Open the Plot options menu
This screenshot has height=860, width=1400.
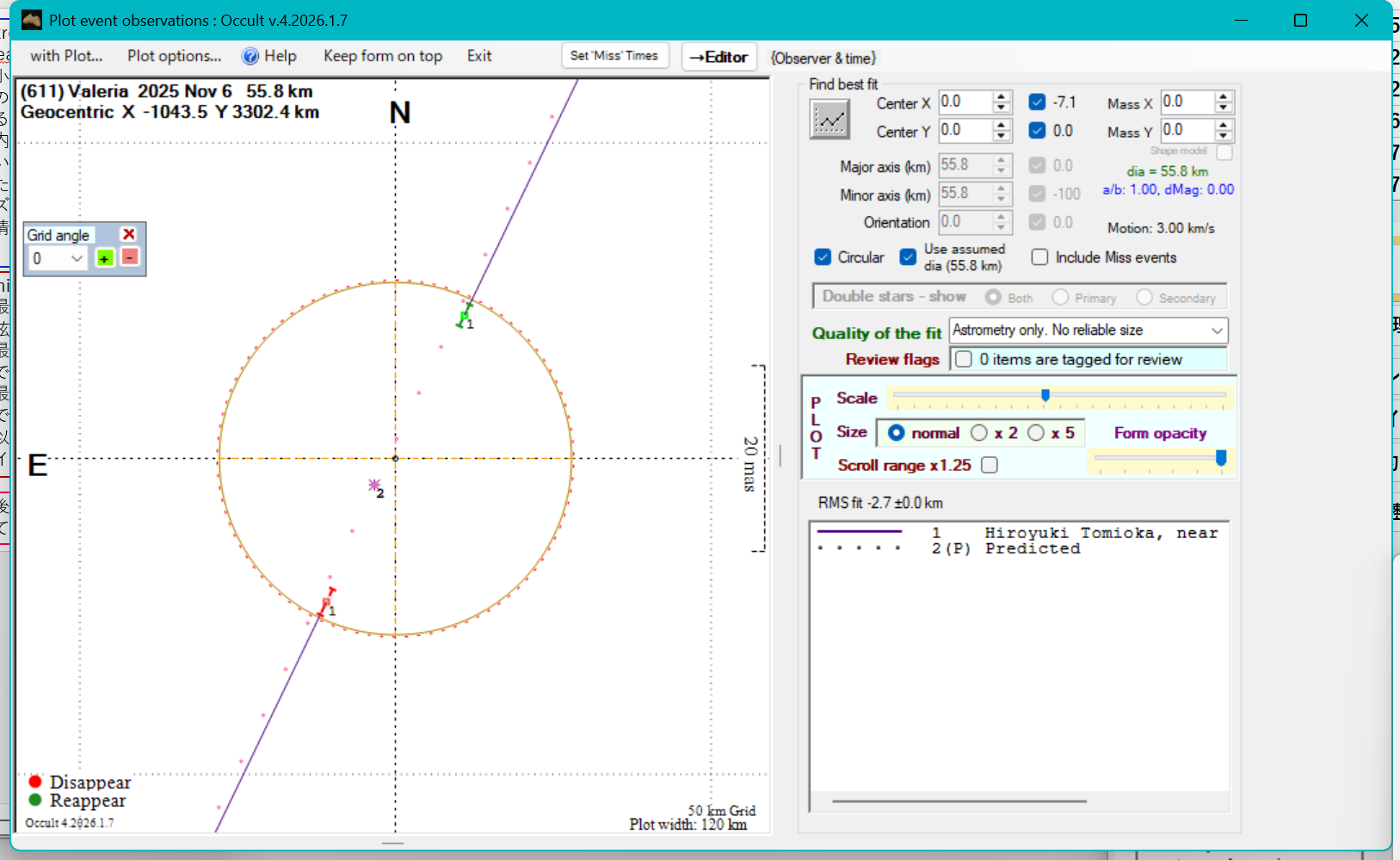(174, 56)
